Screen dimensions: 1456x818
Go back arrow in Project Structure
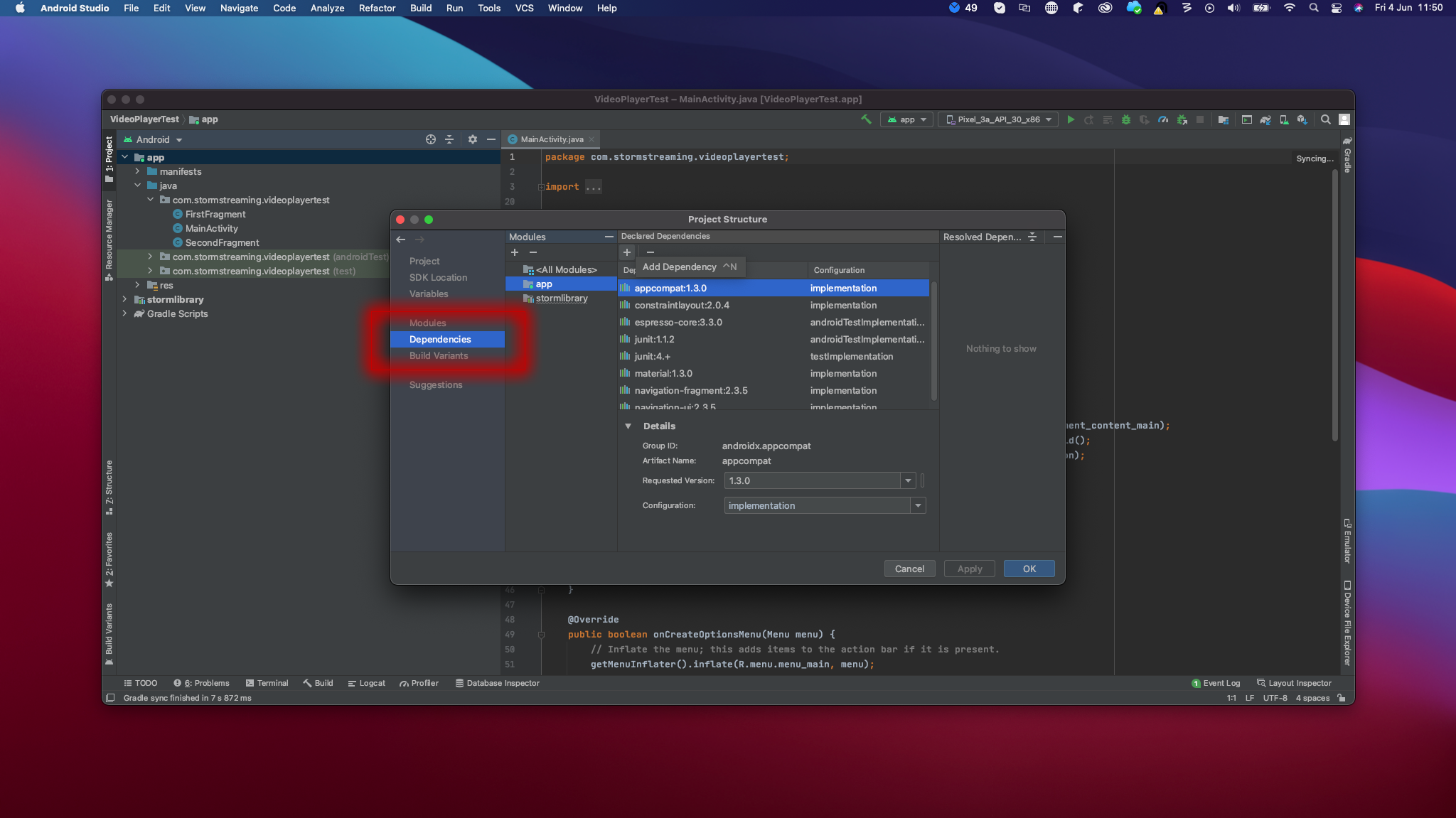click(x=401, y=240)
